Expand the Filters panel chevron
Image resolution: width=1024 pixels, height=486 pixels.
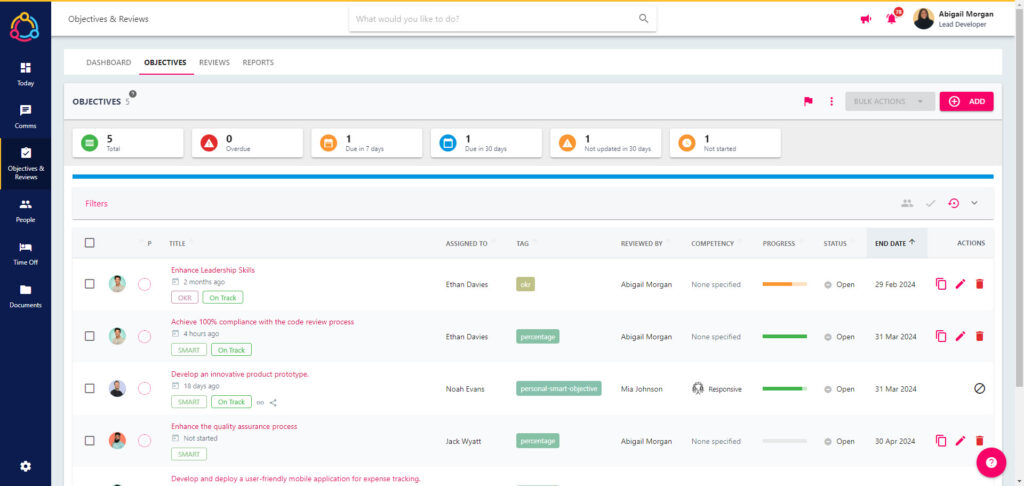(974, 203)
